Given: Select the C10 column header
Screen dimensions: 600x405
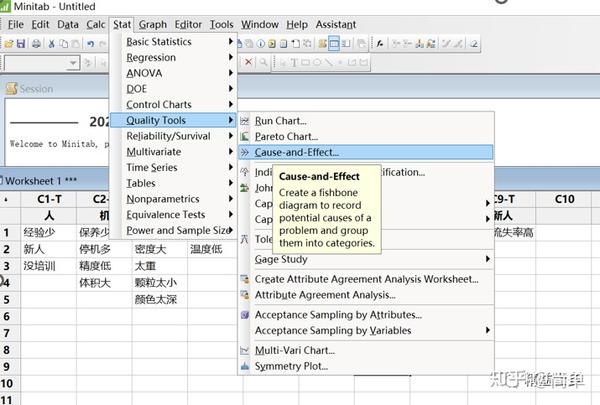Looking at the screenshot, I should pos(564,199).
